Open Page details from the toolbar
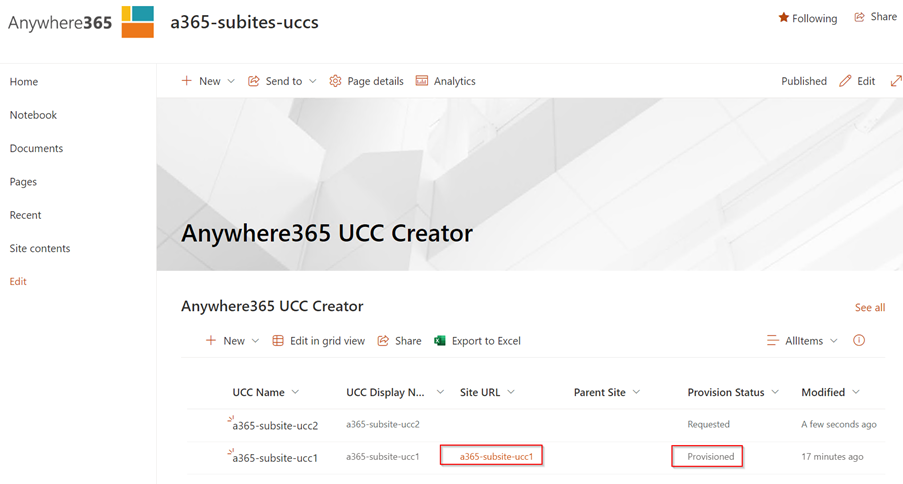903x484 pixels. pos(366,81)
